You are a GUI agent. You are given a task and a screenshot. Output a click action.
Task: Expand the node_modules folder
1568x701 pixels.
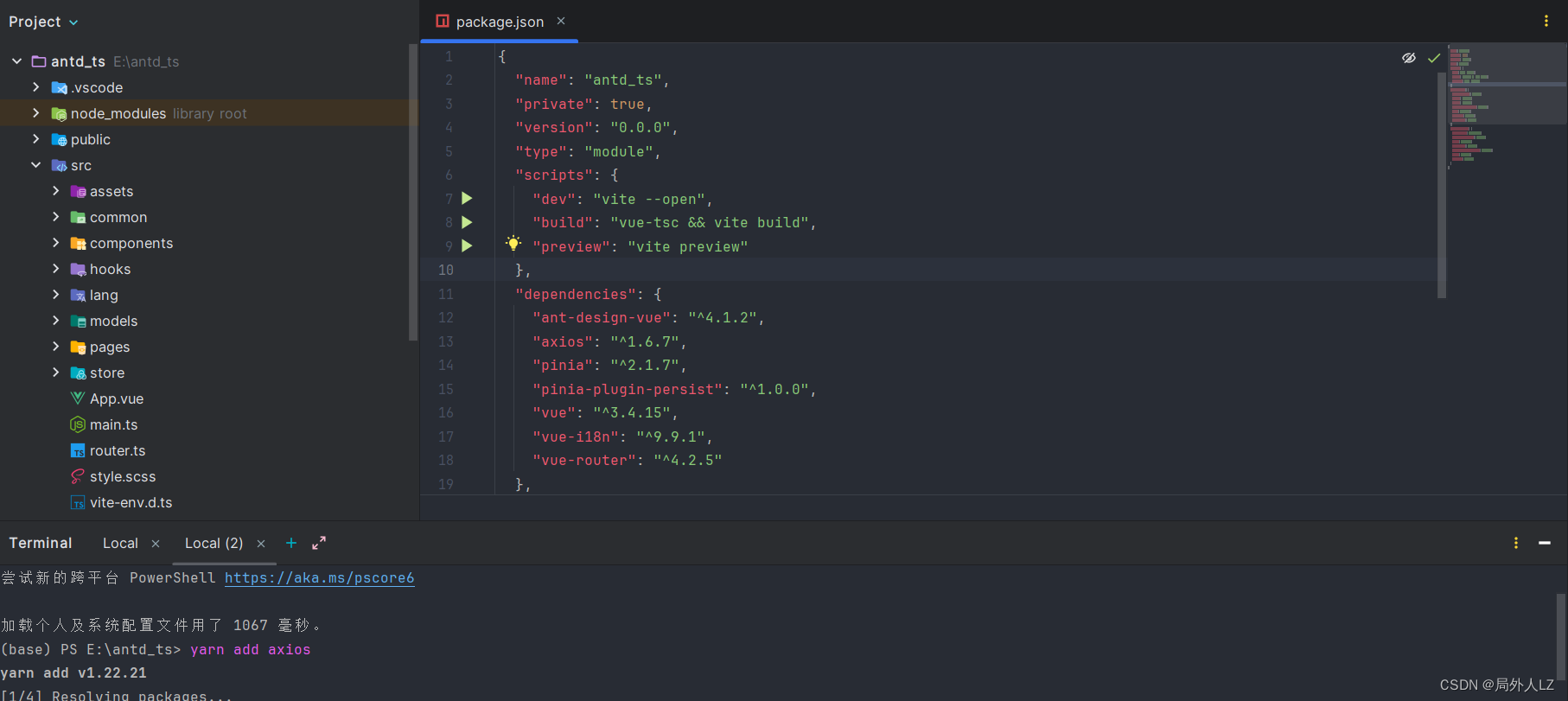click(35, 113)
